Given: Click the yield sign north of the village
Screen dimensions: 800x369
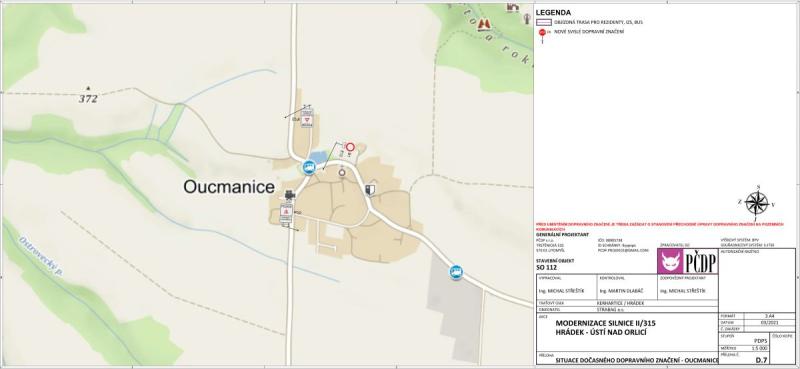Looking at the screenshot, I should click(307, 119).
